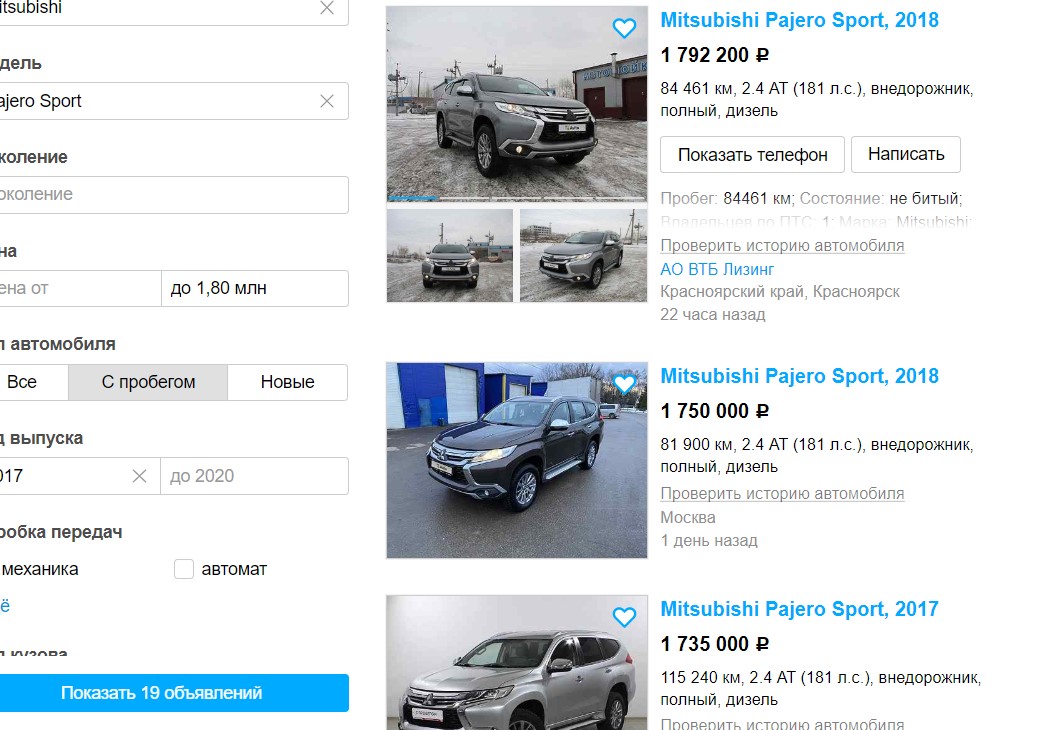The height and width of the screenshot is (730, 1056).
Task: Open the до 1,80 млн price field
Action: [x=255, y=288]
